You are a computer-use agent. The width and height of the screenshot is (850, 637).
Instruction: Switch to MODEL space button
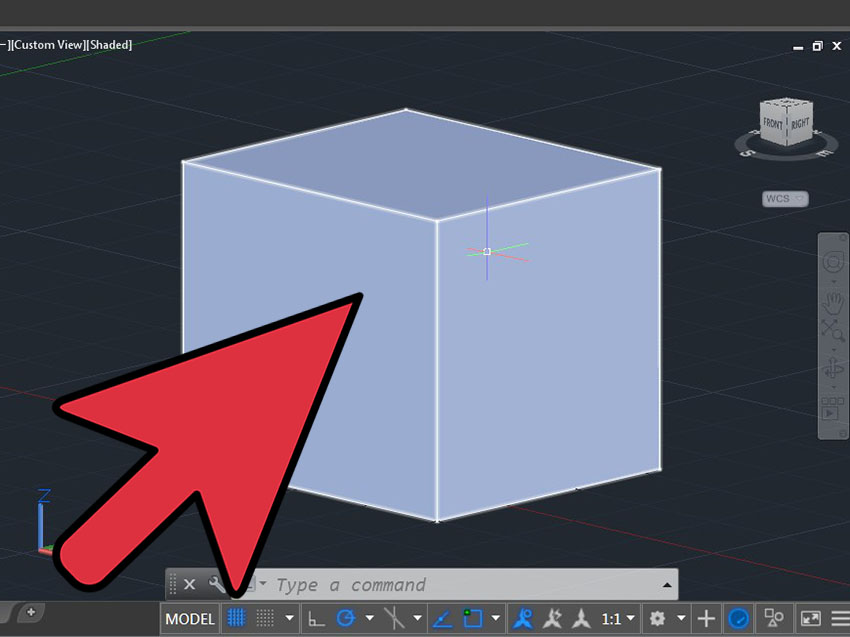[x=190, y=619]
